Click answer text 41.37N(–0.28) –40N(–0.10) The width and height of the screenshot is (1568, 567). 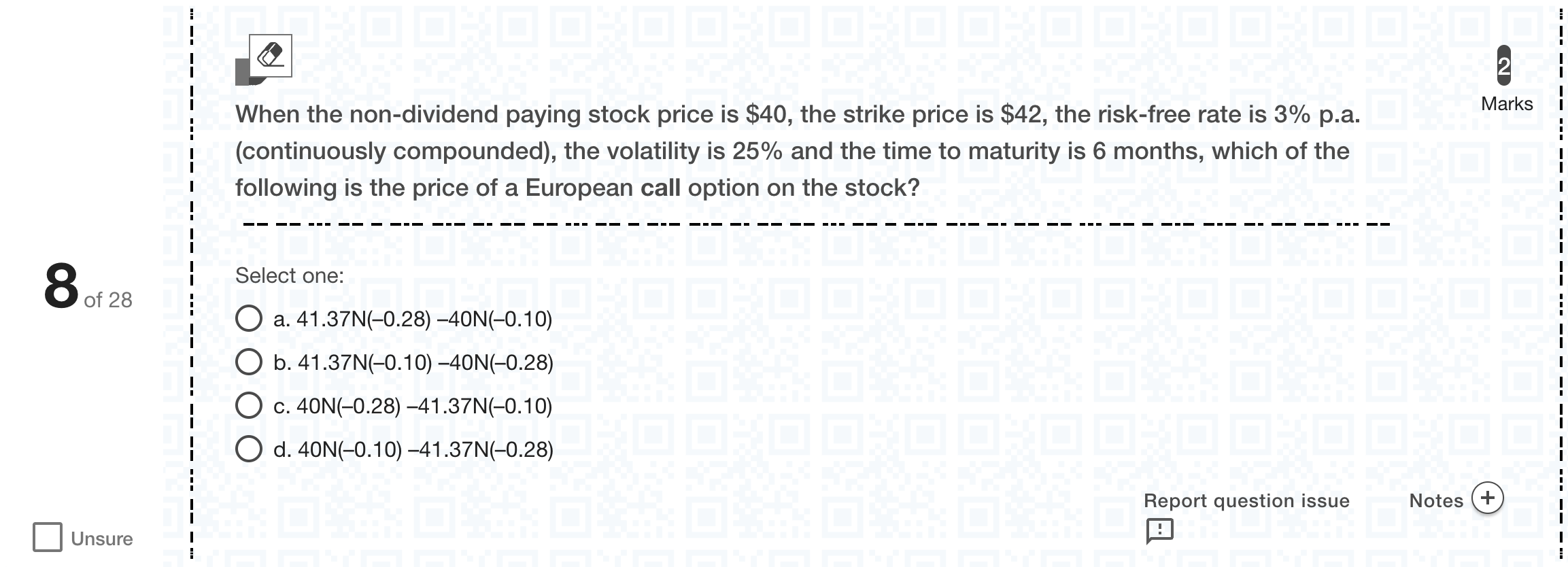coord(424,319)
